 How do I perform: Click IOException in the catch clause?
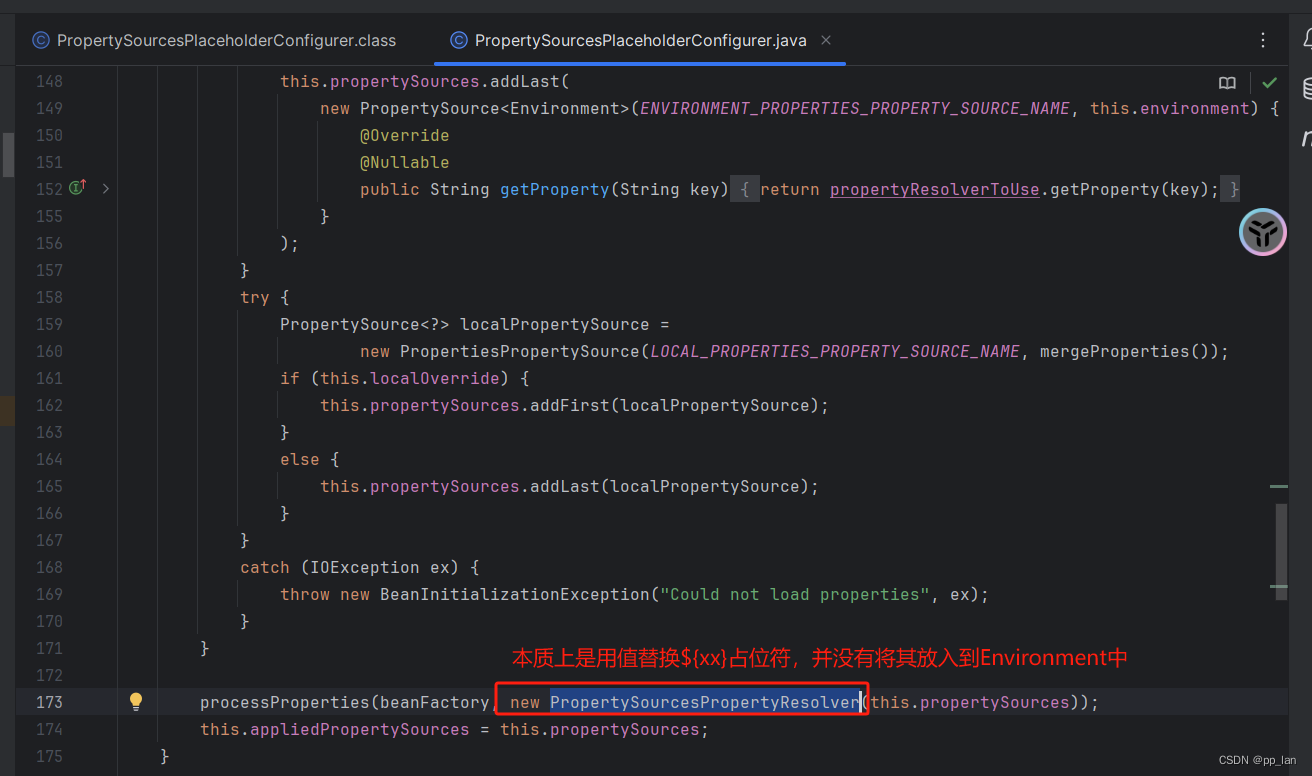(x=365, y=567)
